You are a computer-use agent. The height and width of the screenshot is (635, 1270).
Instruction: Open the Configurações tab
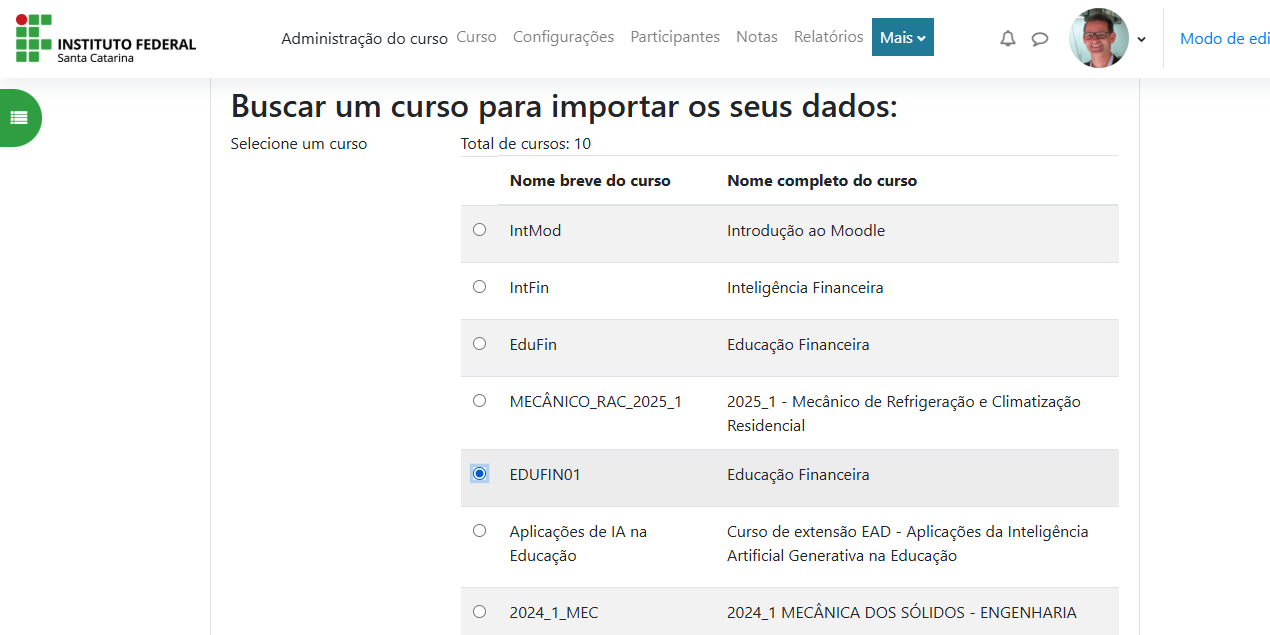(563, 37)
